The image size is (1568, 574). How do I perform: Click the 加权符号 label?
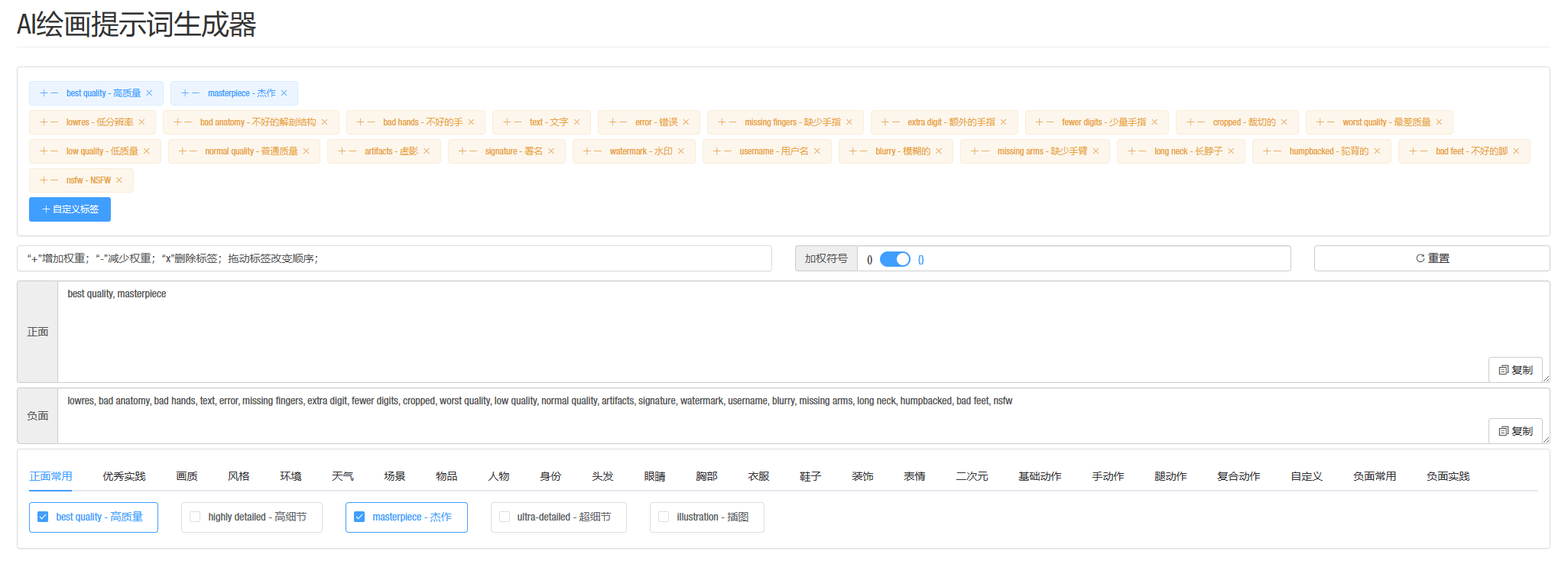tap(826, 258)
